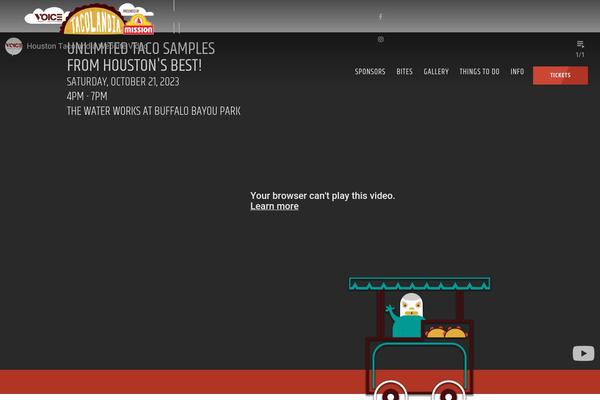Screen dimensions: 600x400
Task: Click 'Saturday, October 21, 2023' text
Action: pos(123,82)
